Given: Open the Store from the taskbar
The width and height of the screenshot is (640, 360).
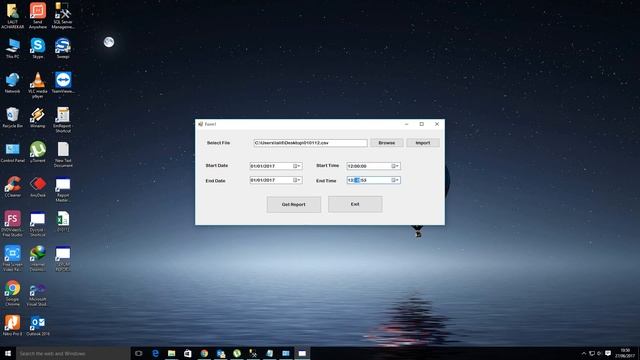Looking at the screenshot, I should tap(188, 353).
